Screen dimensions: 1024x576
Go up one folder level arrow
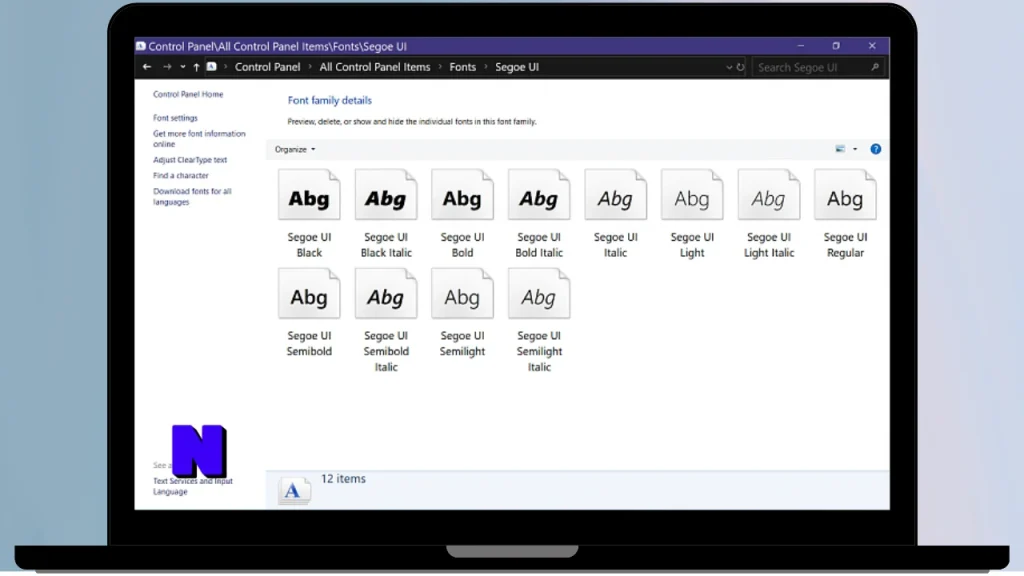(x=196, y=67)
